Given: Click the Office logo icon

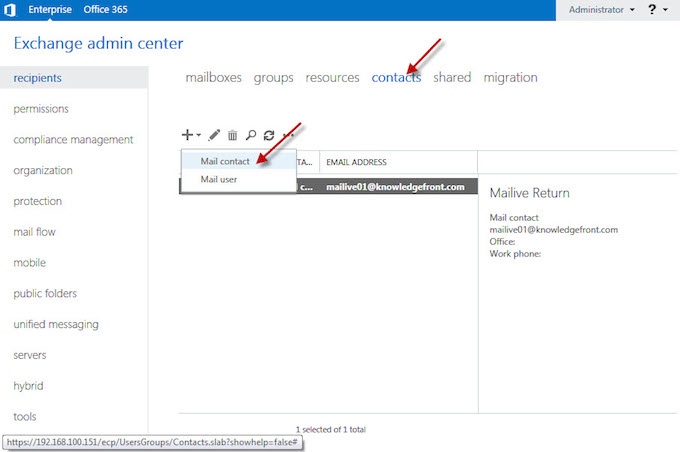Looking at the screenshot, I should click(10, 10).
